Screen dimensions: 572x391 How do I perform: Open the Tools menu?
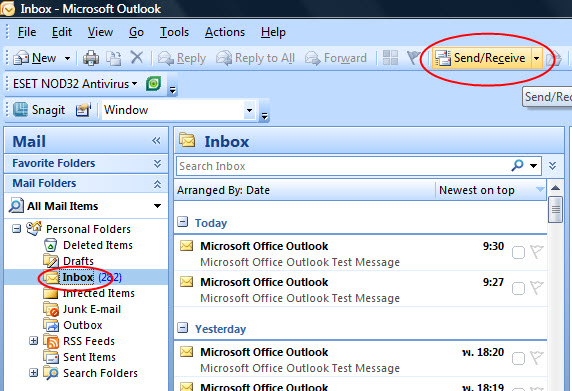tap(174, 32)
